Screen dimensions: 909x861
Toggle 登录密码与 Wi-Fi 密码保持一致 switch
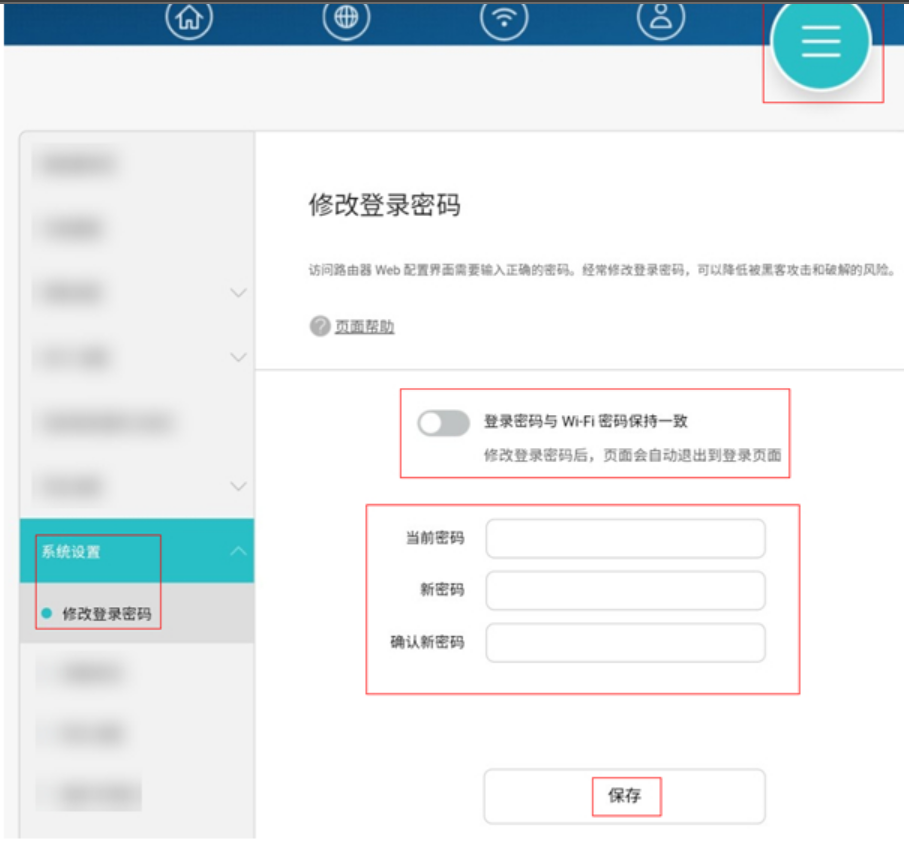[x=443, y=423]
